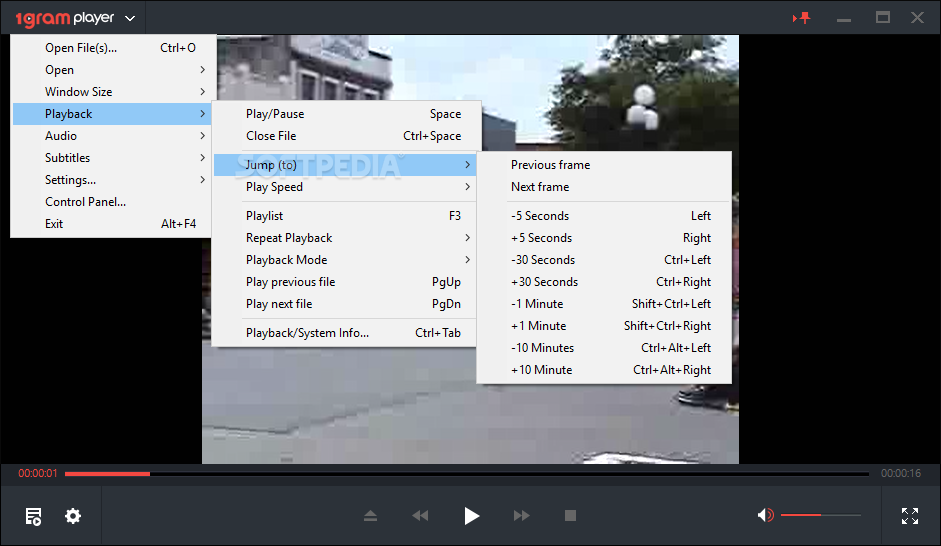Jump back -5 Seconds

pyautogui.click(x=604, y=216)
